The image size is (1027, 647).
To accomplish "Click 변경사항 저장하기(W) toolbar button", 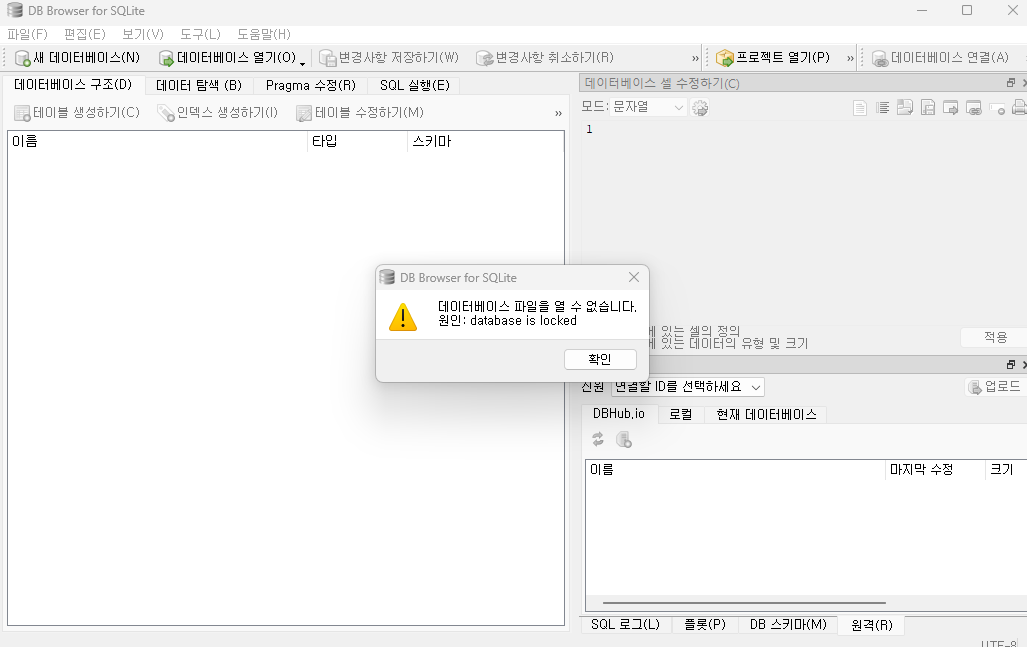I will click(389, 58).
